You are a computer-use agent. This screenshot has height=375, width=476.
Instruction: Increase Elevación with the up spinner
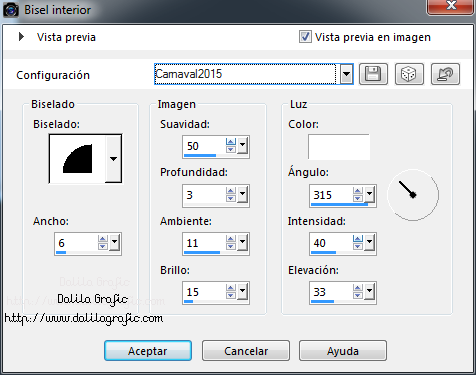point(358,288)
